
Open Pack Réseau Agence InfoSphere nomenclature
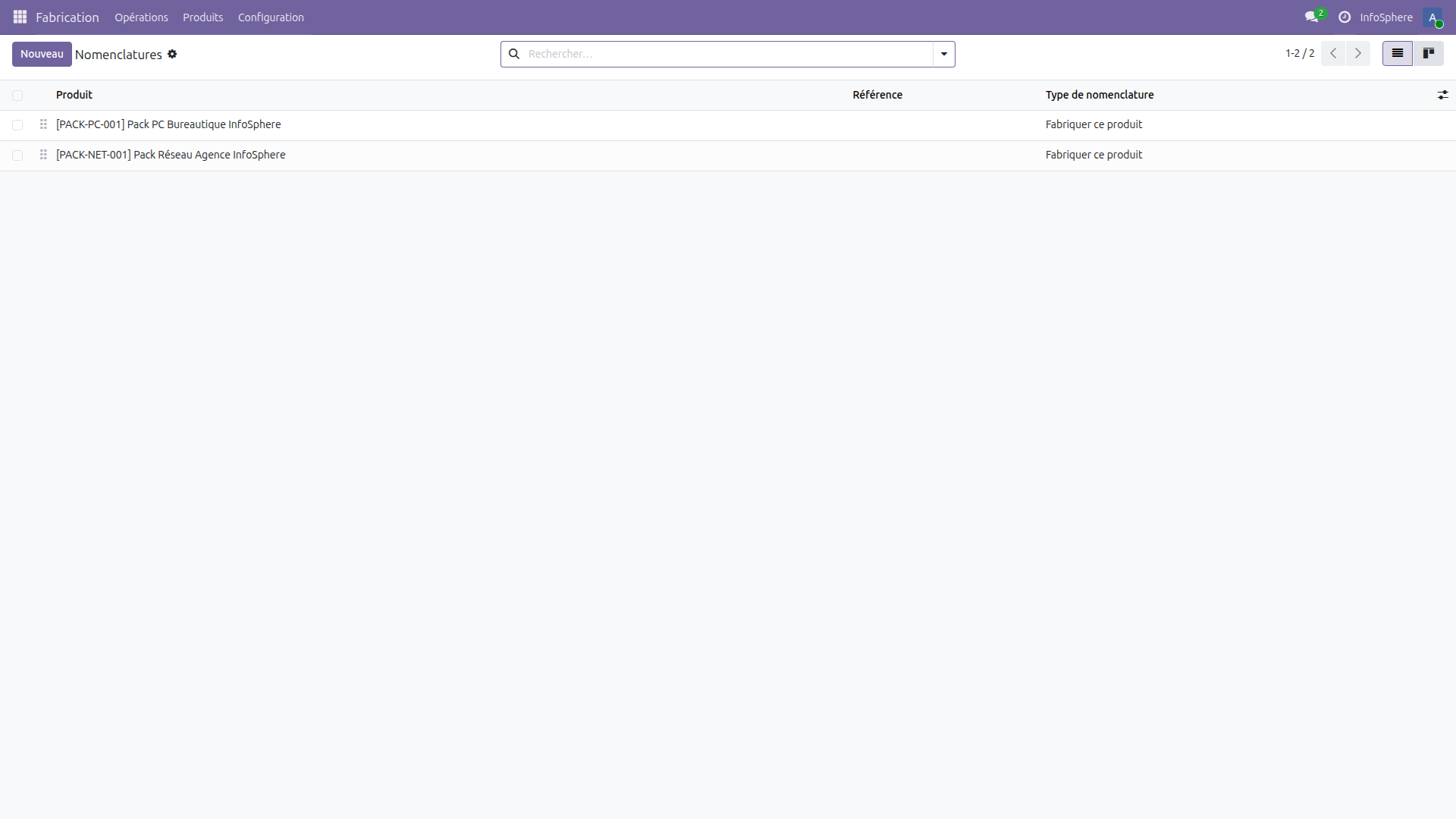[x=171, y=155]
